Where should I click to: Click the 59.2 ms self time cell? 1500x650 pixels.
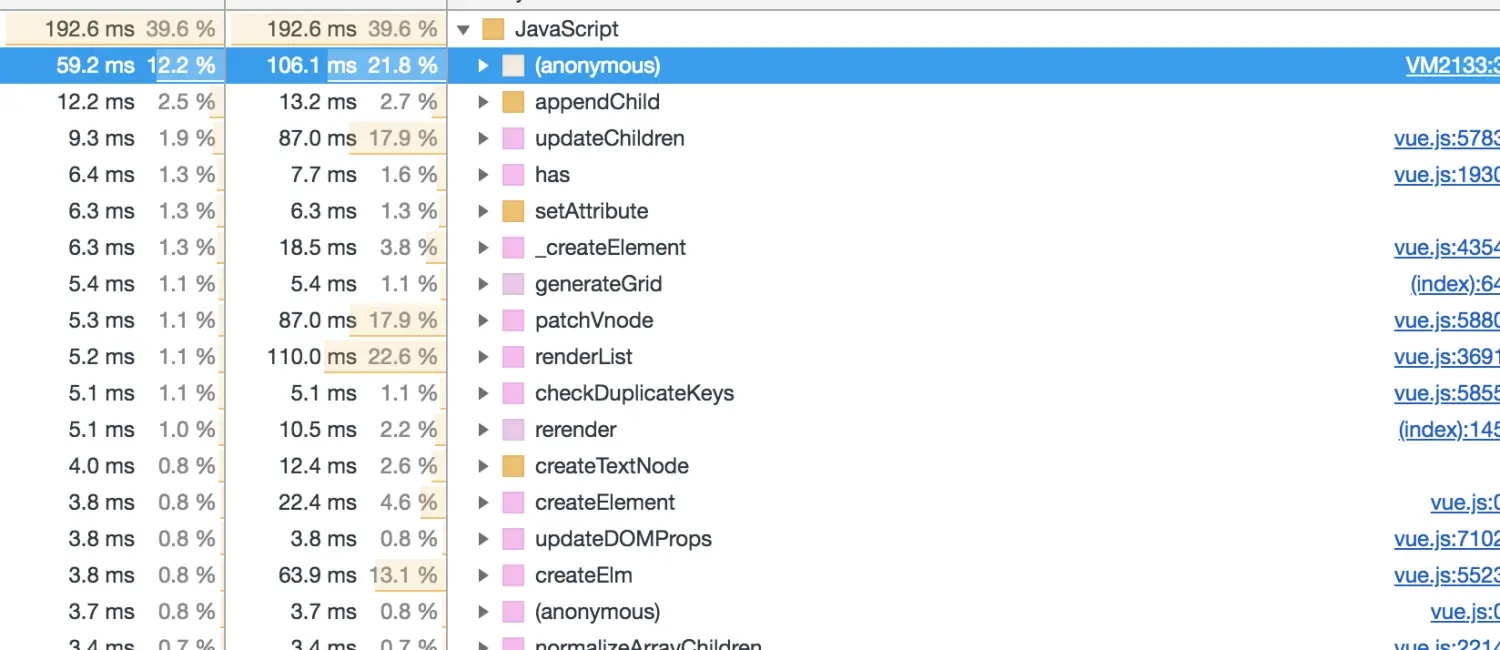pos(112,66)
